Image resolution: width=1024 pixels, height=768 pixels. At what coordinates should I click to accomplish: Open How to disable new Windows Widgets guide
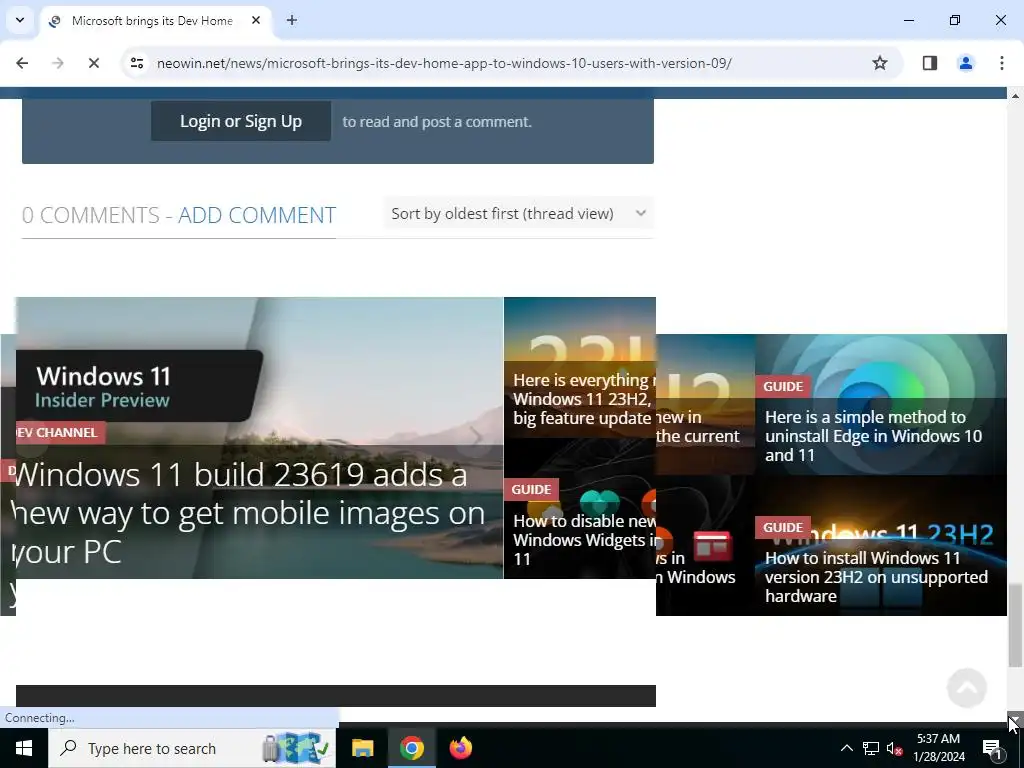[584, 540]
